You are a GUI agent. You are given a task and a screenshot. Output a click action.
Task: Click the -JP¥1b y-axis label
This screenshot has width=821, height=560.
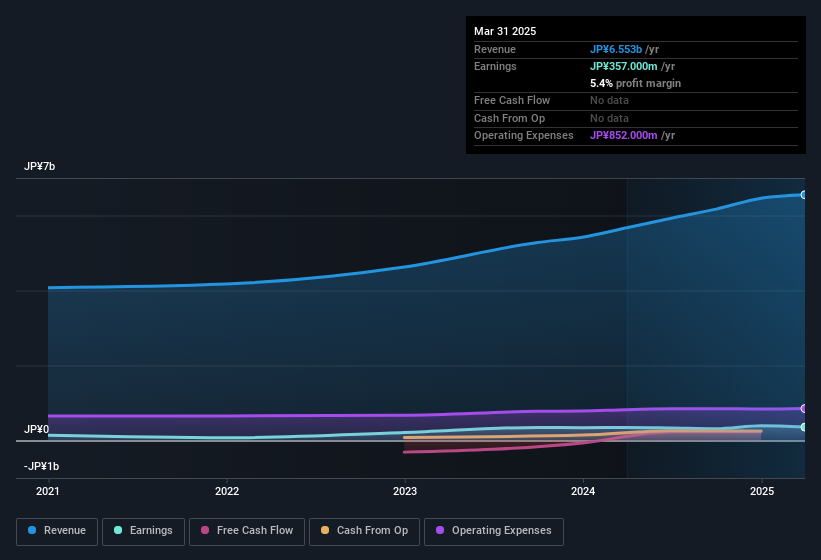[x=41, y=466]
